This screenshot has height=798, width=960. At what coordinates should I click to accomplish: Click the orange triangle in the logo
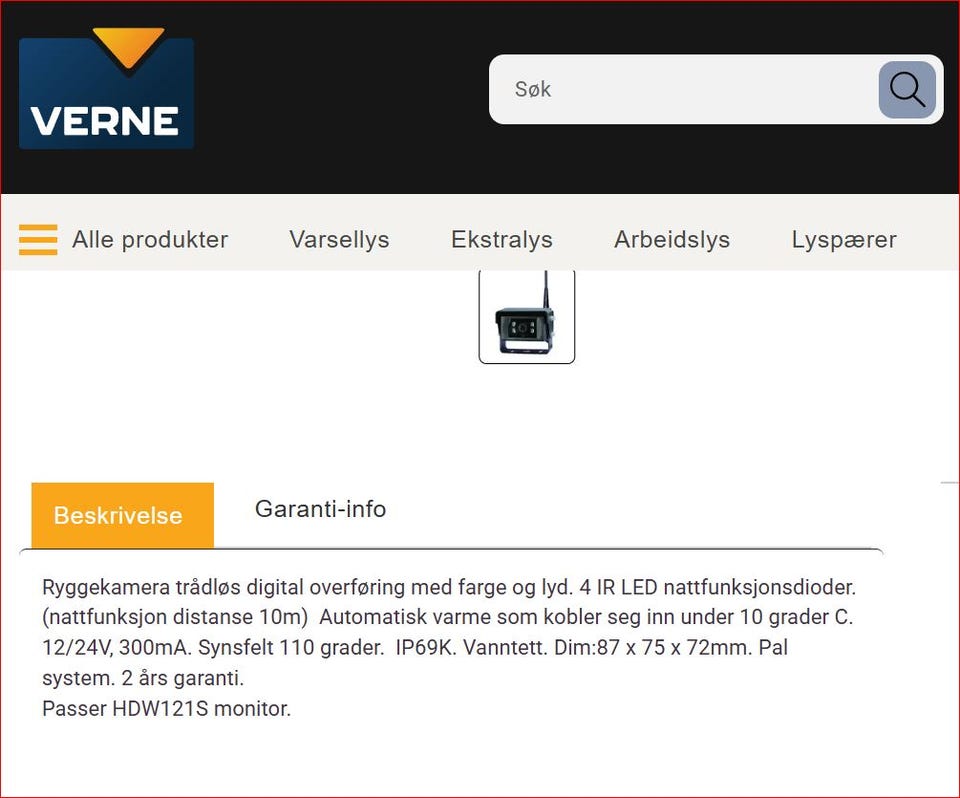[128, 45]
